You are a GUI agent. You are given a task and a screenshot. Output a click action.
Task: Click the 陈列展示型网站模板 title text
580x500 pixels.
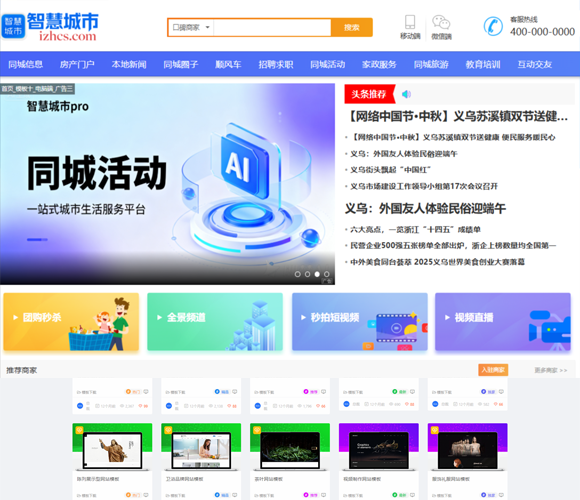pos(98,479)
